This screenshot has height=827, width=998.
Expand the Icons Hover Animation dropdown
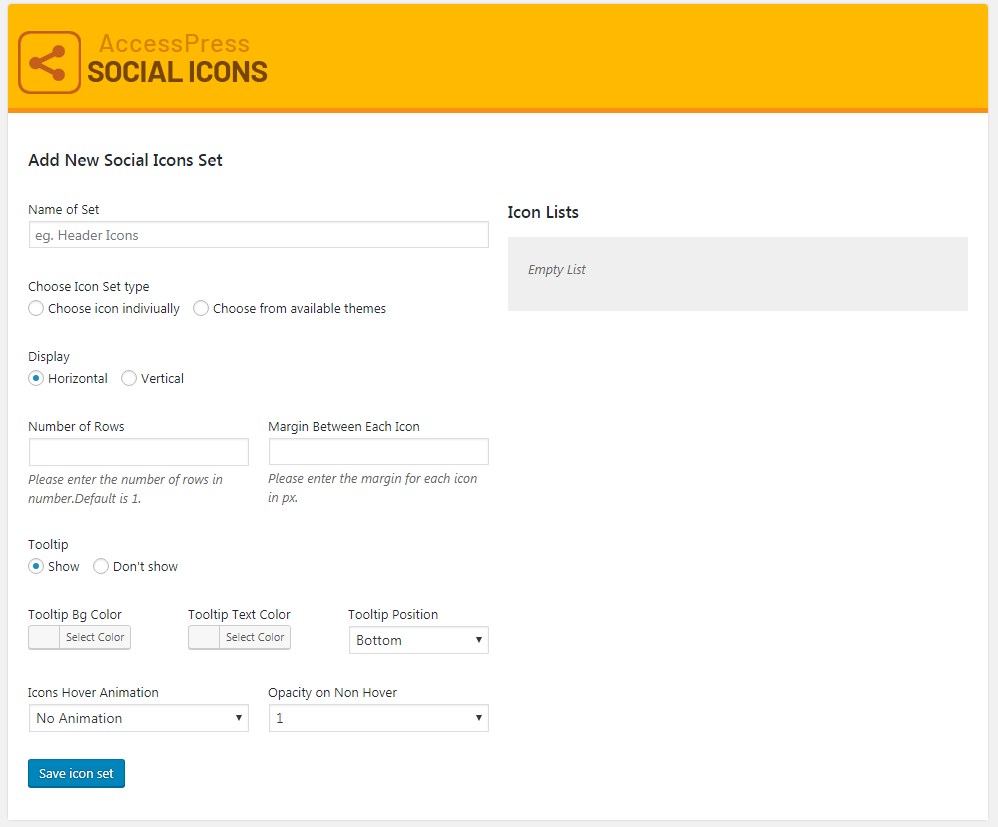[x=138, y=718]
